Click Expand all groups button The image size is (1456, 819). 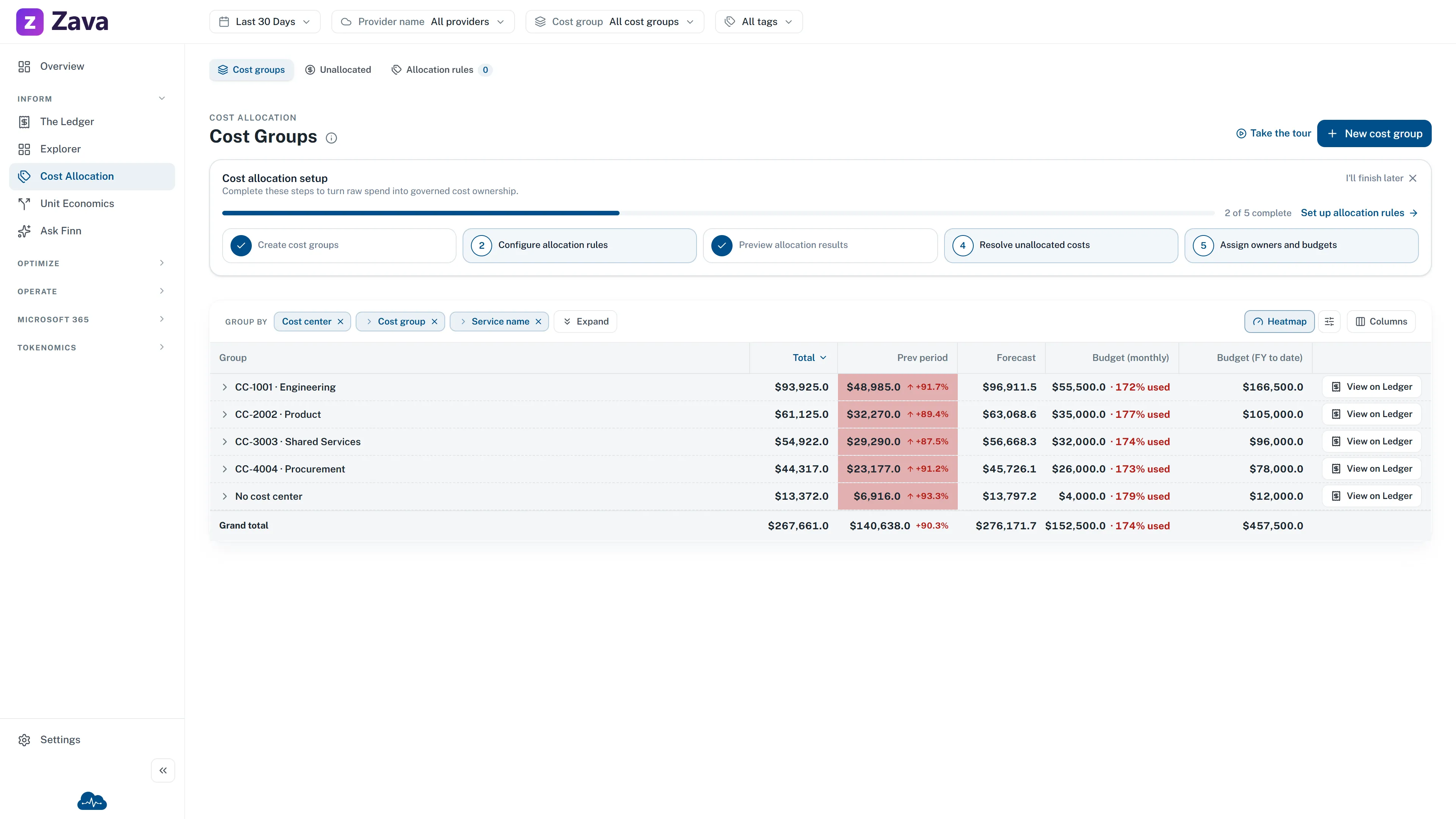[585, 322]
